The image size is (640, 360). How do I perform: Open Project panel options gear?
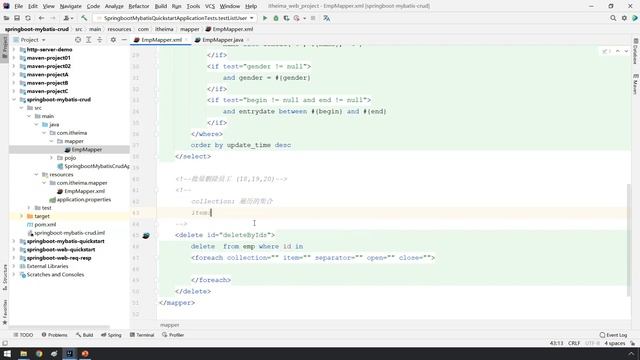coord(113,40)
